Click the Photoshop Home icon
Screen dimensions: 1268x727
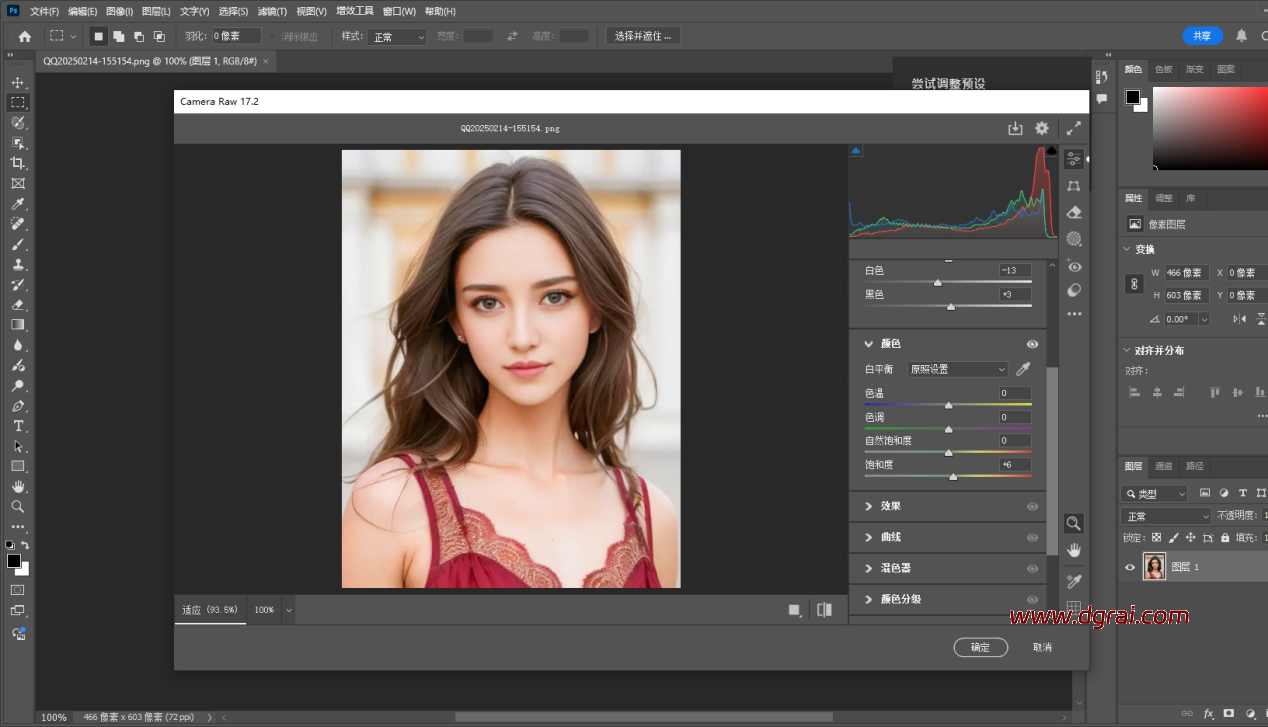(x=25, y=36)
